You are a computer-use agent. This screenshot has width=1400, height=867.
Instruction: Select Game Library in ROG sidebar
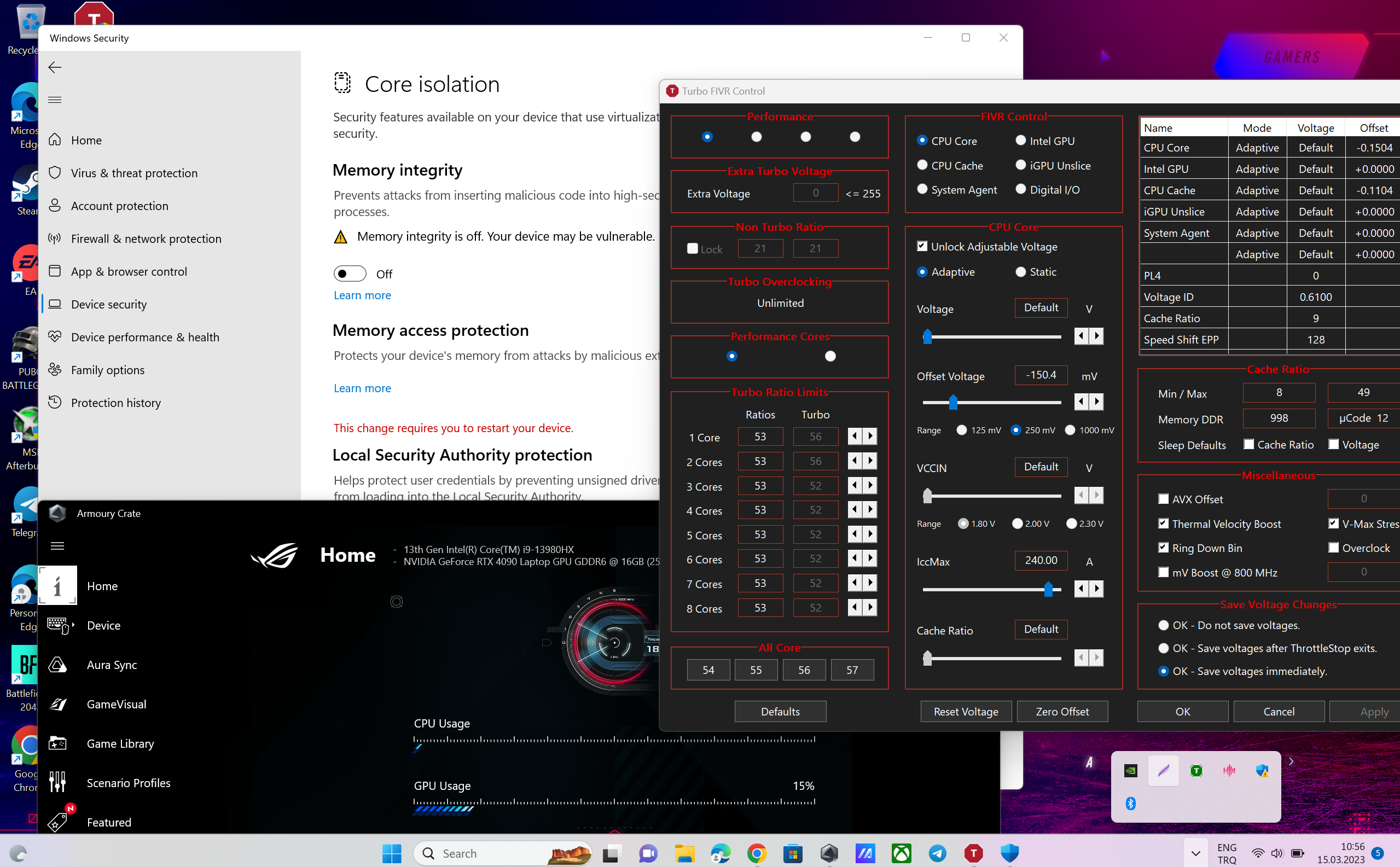click(121, 743)
